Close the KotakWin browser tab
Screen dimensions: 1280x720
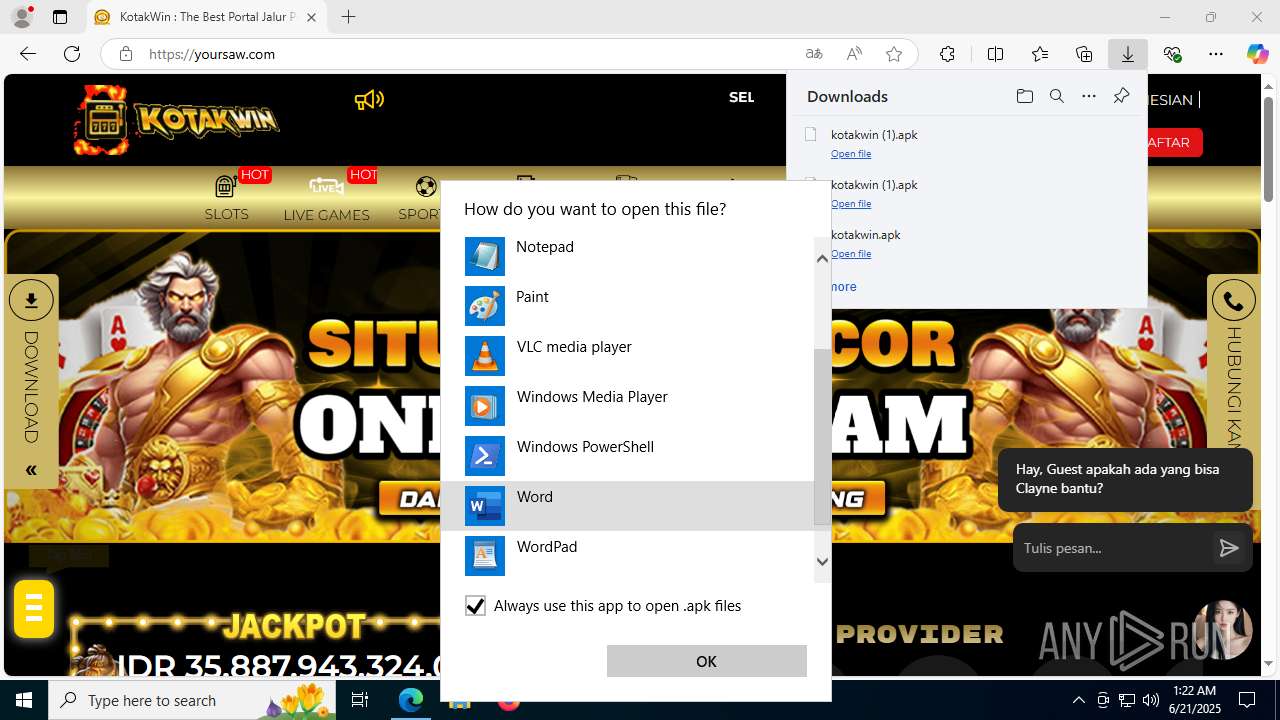(x=311, y=17)
